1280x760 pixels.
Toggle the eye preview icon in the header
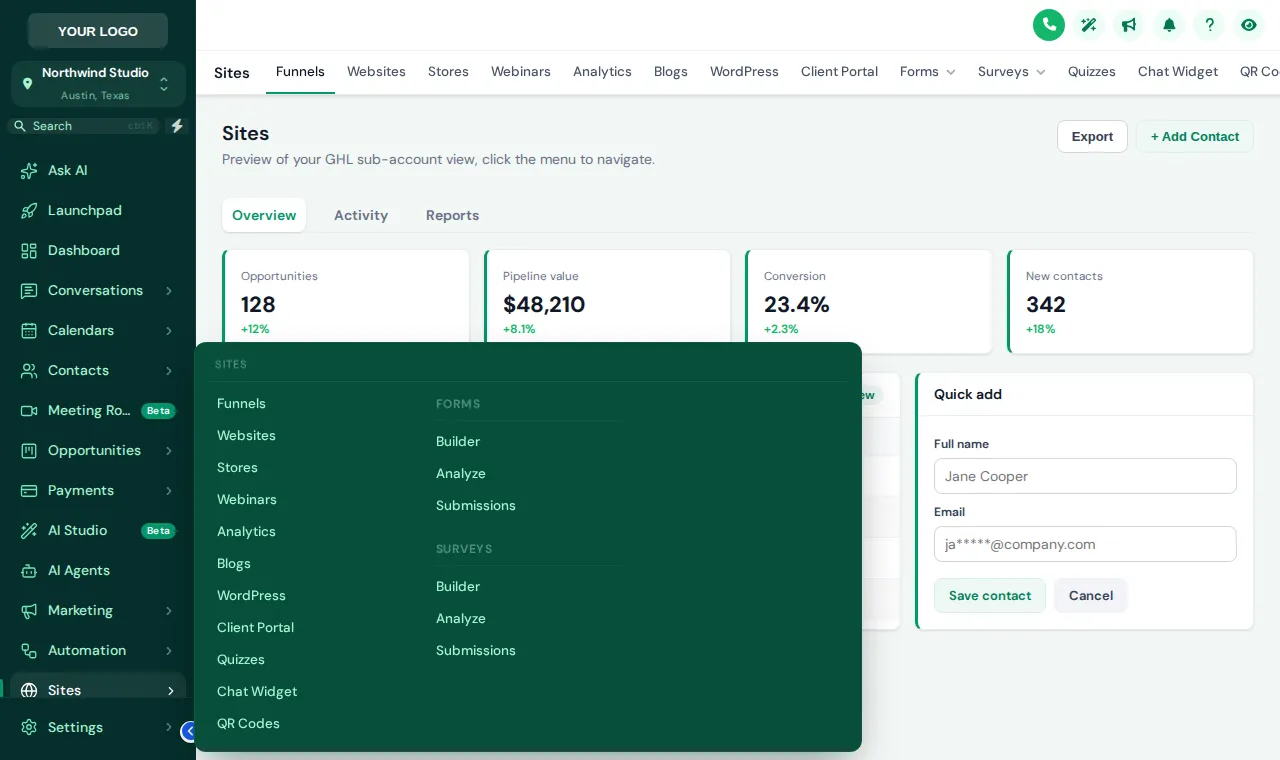[1249, 25]
